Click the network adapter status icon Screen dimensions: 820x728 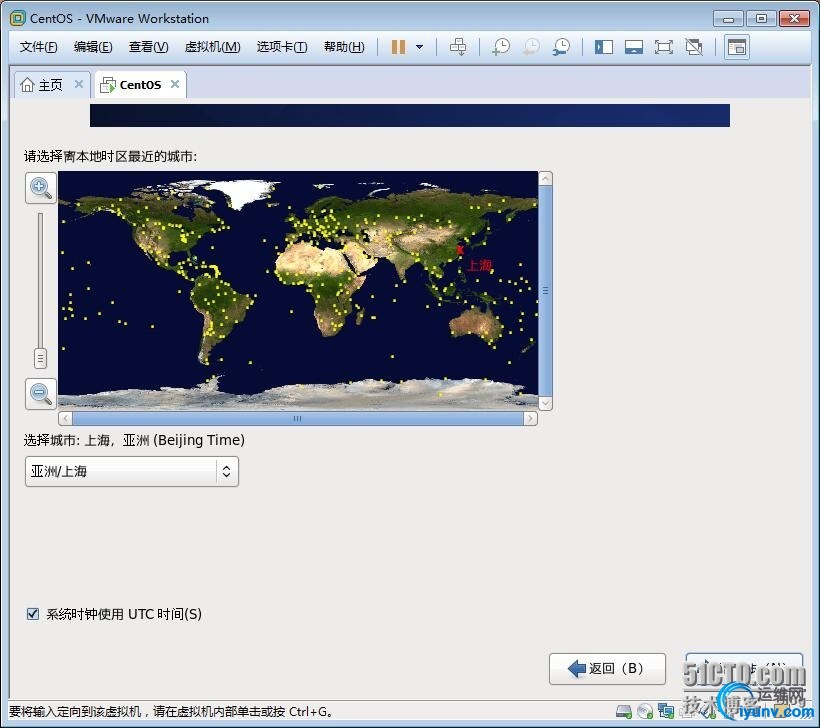click(666, 711)
